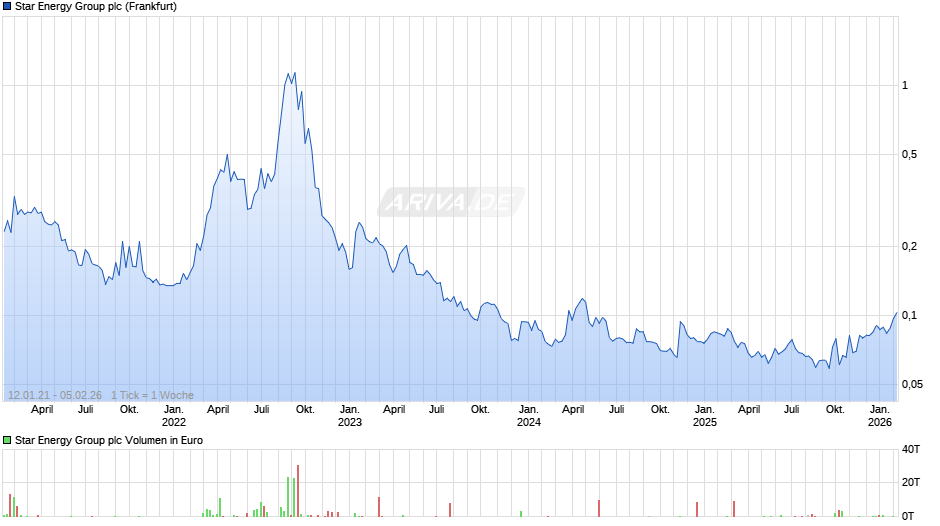Click the blue Star Energy Group legend square
Screen dimensions: 940x526
pyautogui.click(x=7, y=7)
